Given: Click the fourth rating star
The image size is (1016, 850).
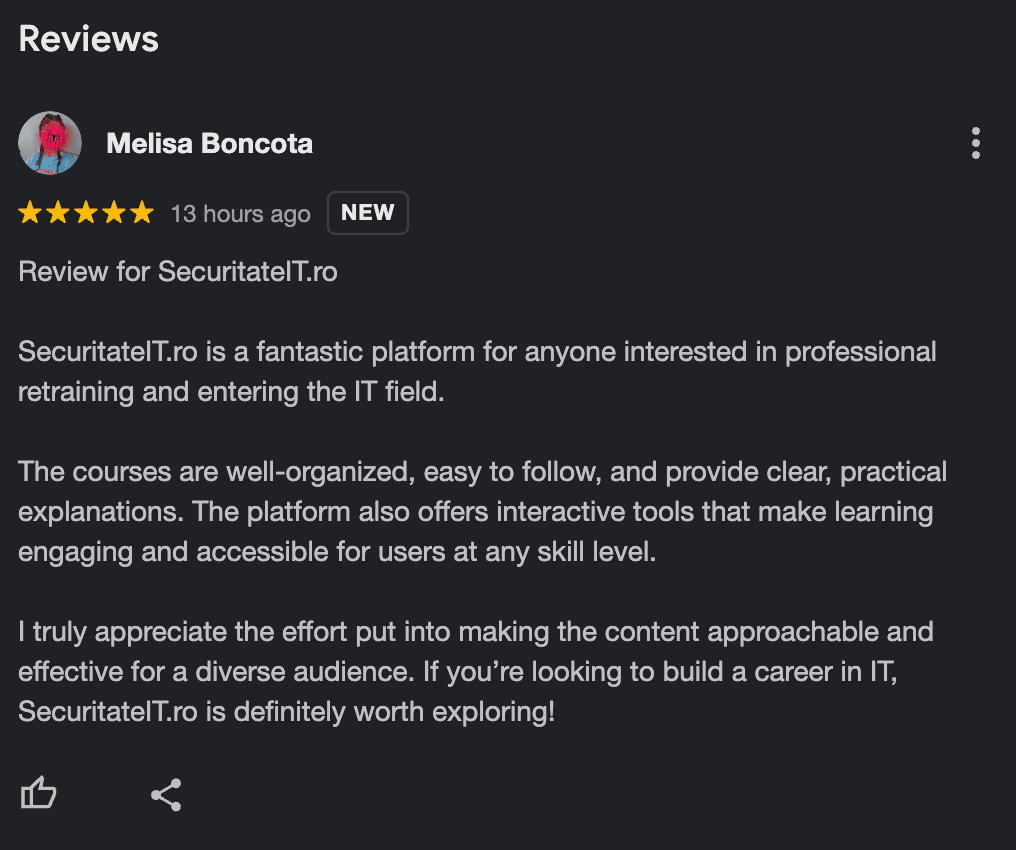Looking at the screenshot, I should tap(114, 213).
